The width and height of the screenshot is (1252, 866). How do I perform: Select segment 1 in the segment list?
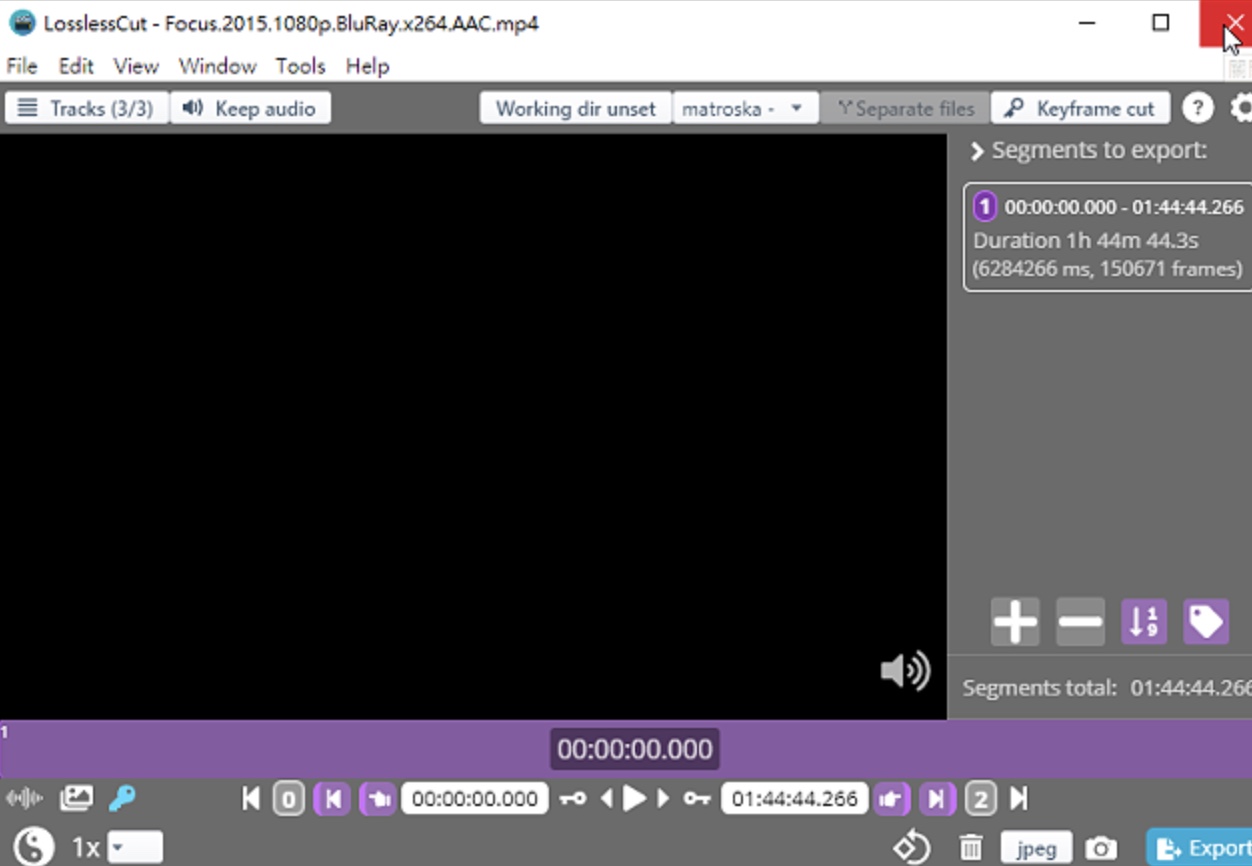click(x=1108, y=237)
